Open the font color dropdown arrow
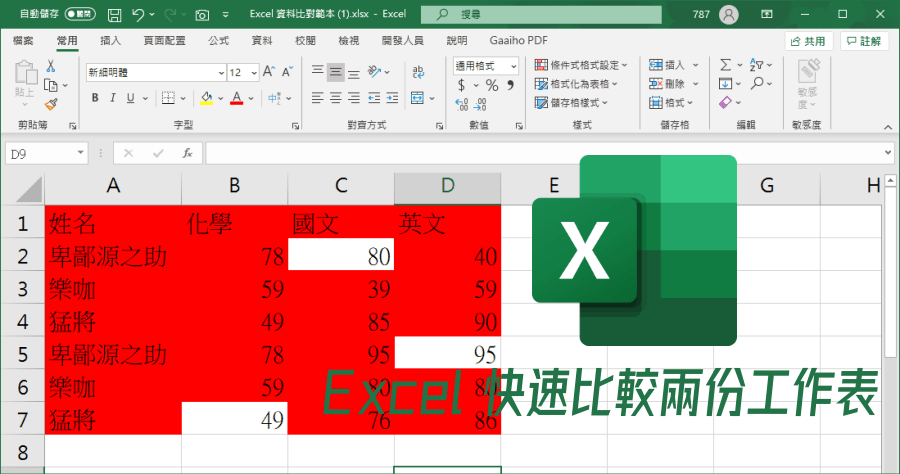 coord(251,99)
